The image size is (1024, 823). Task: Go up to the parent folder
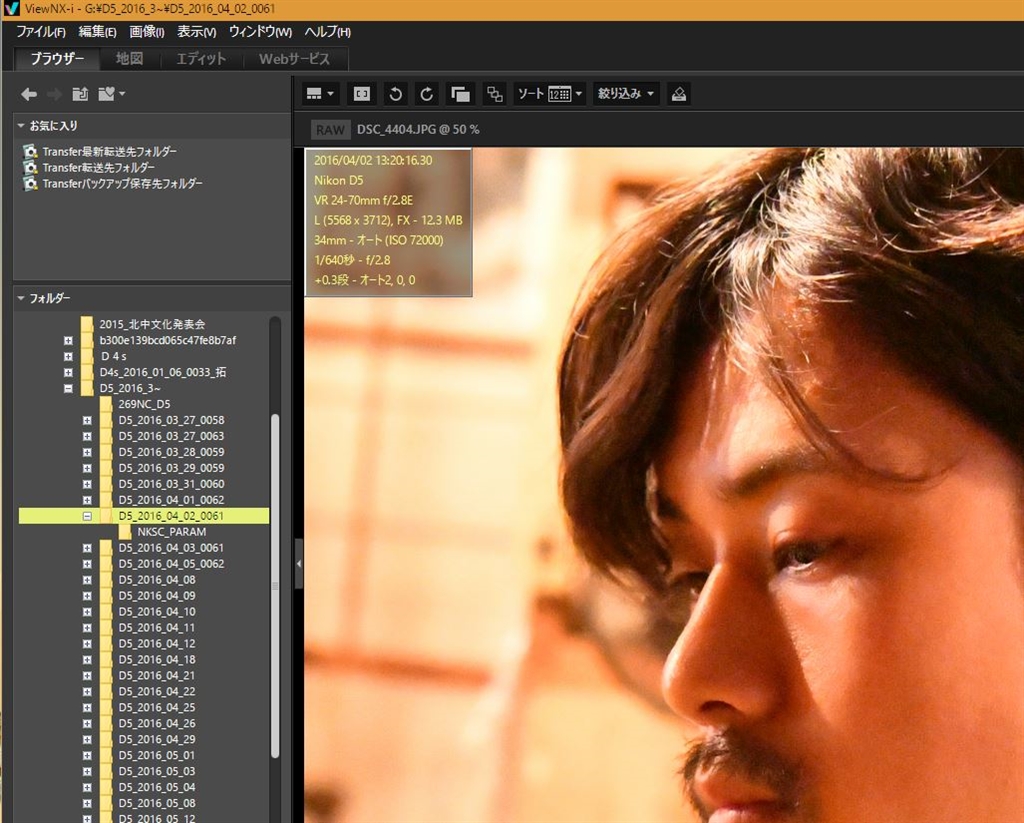(x=80, y=94)
